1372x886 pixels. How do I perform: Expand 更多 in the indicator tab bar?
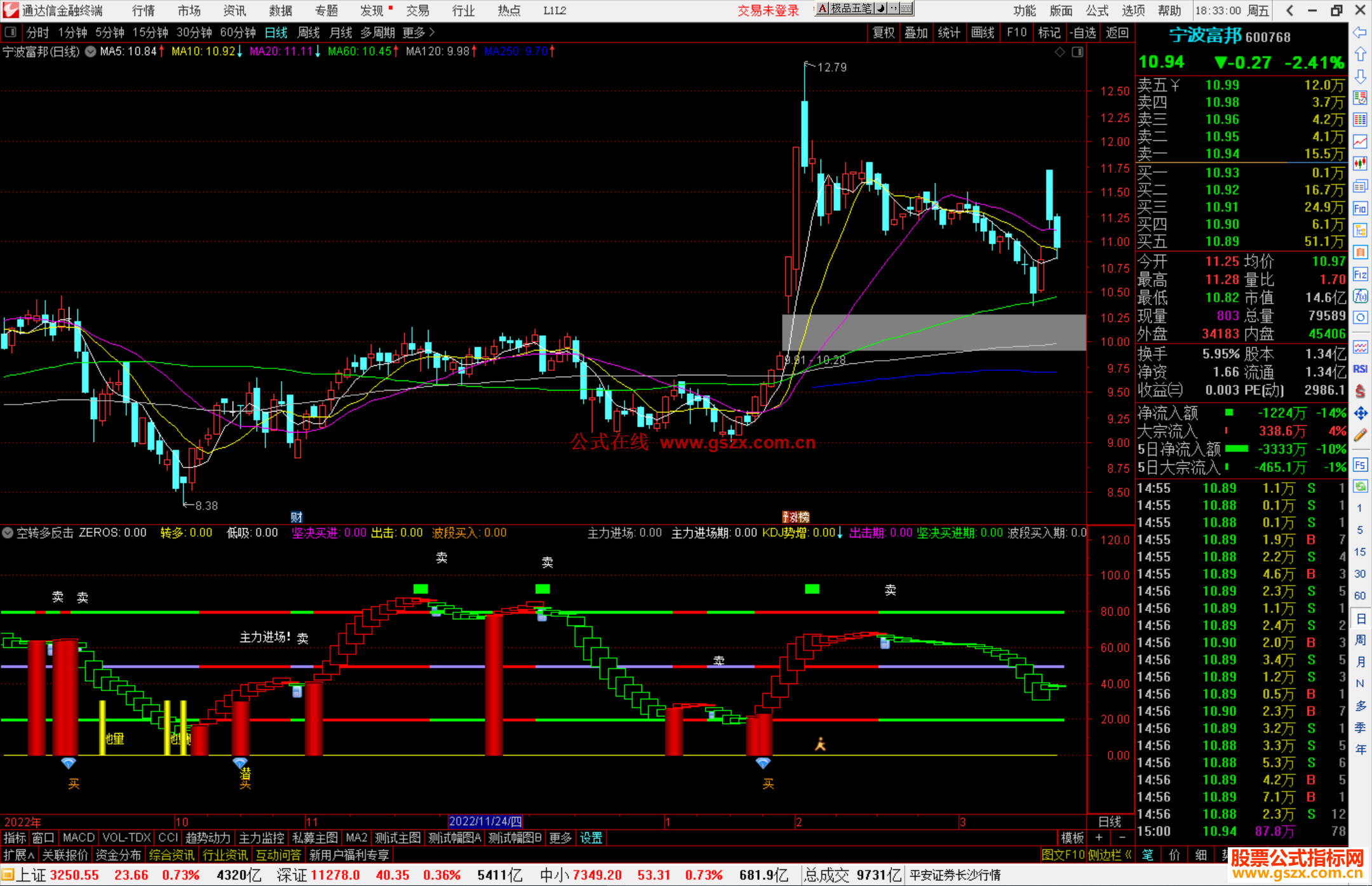click(x=560, y=838)
